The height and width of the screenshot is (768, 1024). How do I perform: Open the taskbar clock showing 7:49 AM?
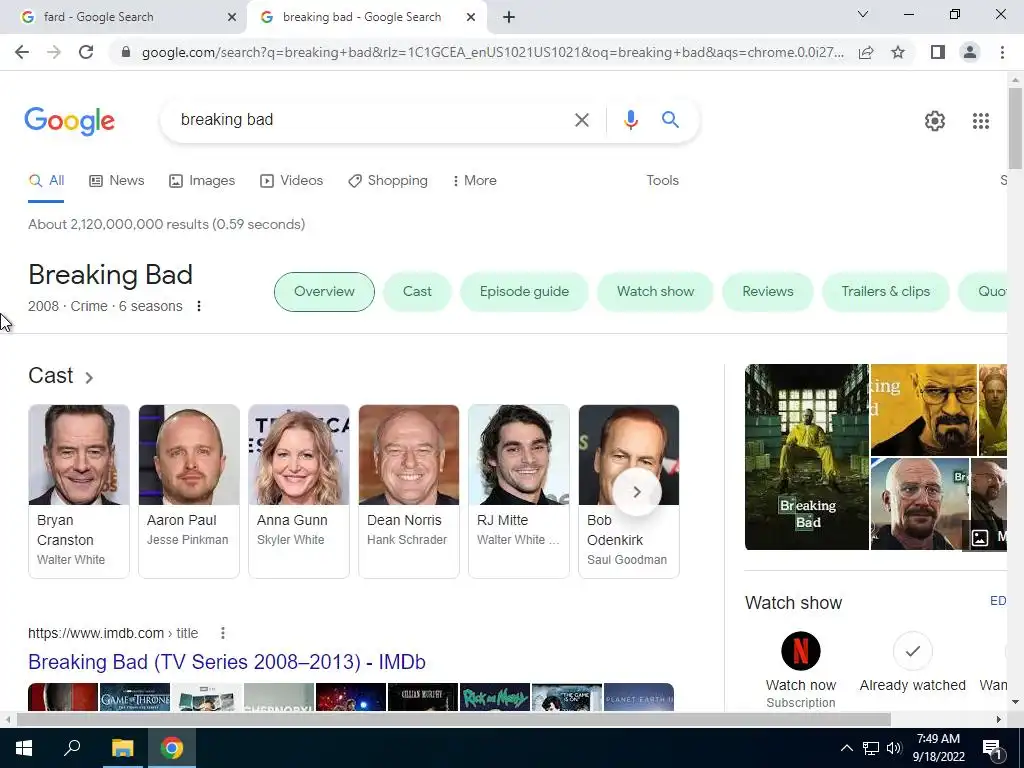pyautogui.click(x=938, y=748)
